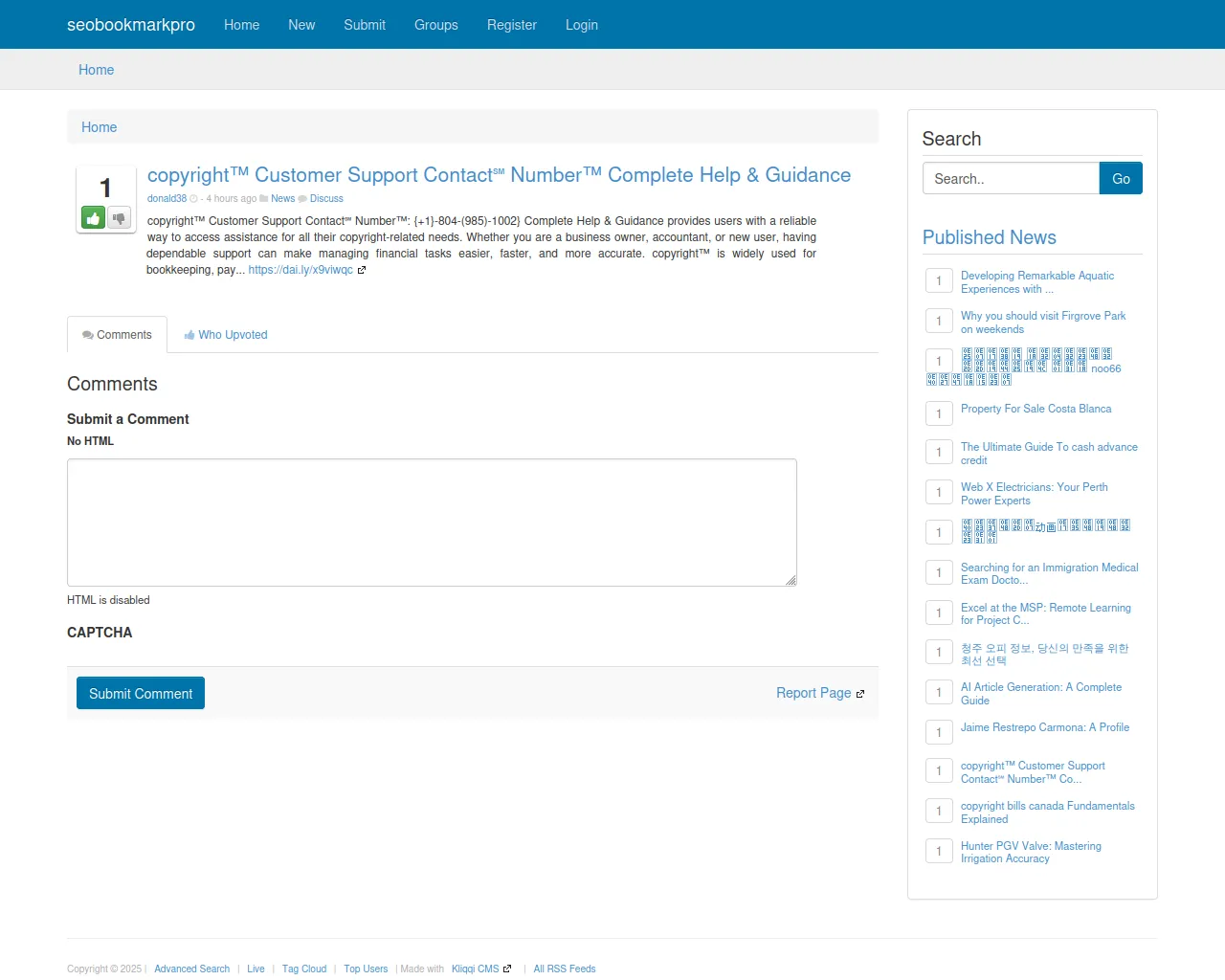The height and width of the screenshot is (980, 1225).
Task: Open Groups from the top navigation
Action: pyautogui.click(x=435, y=25)
